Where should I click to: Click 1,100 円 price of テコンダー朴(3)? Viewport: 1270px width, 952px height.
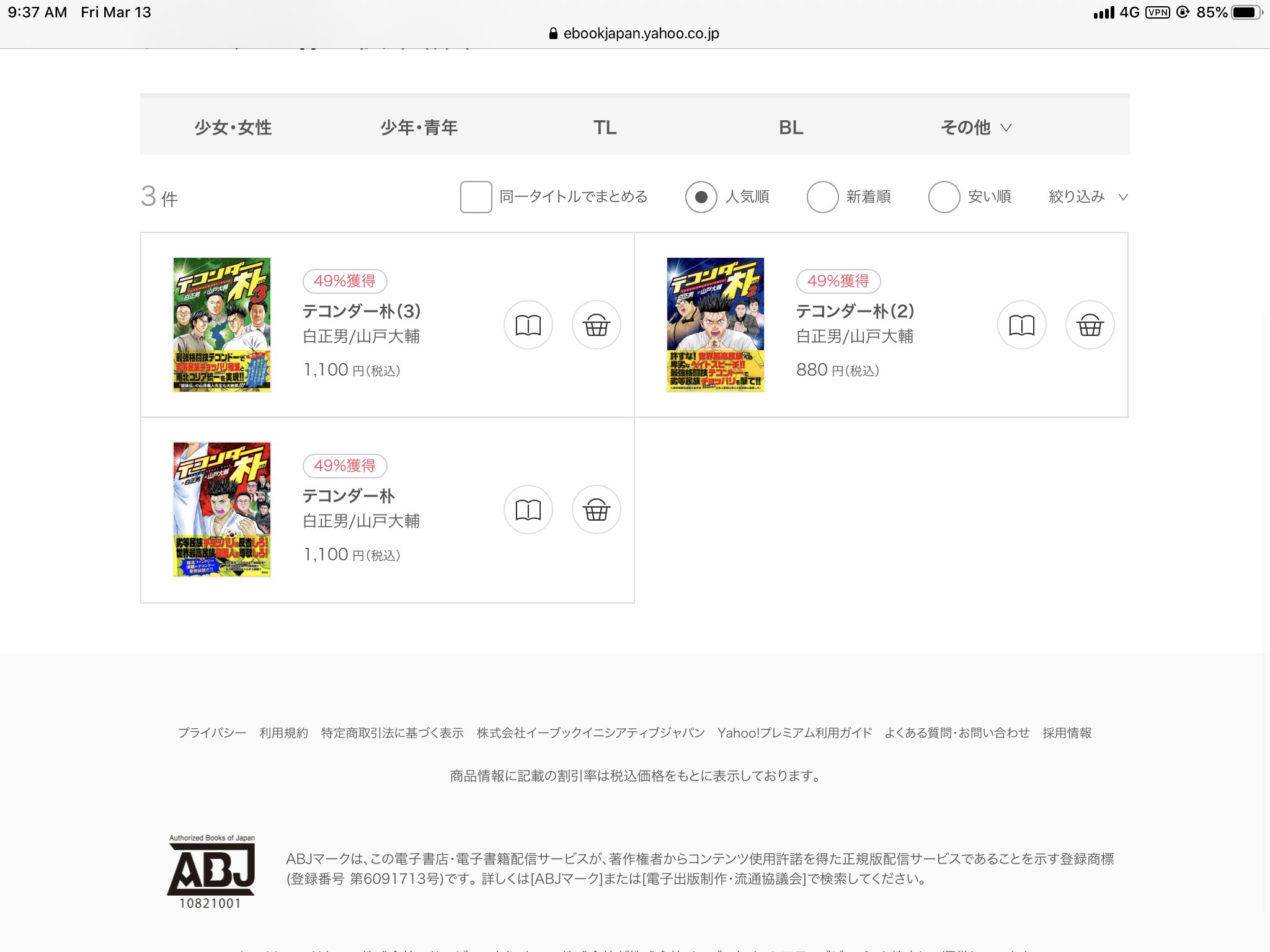(352, 370)
